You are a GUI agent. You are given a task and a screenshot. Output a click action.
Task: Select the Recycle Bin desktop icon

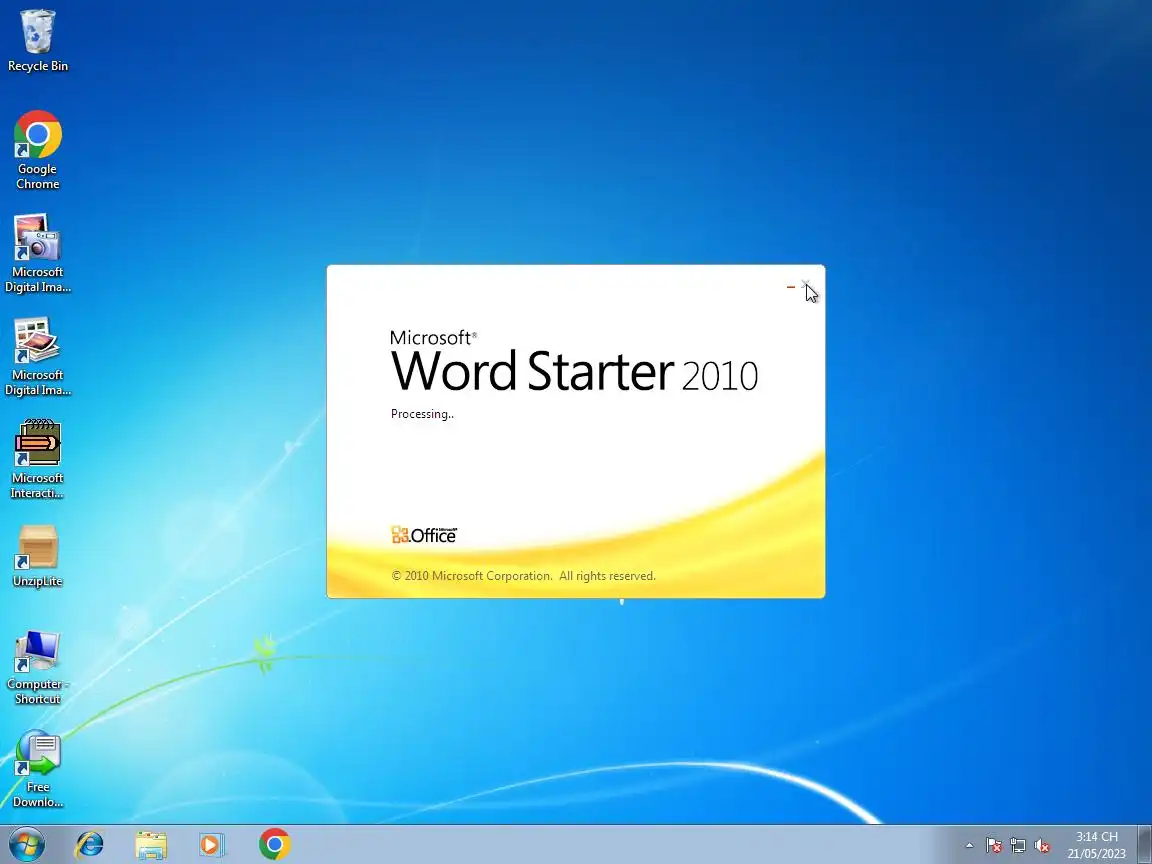37,41
